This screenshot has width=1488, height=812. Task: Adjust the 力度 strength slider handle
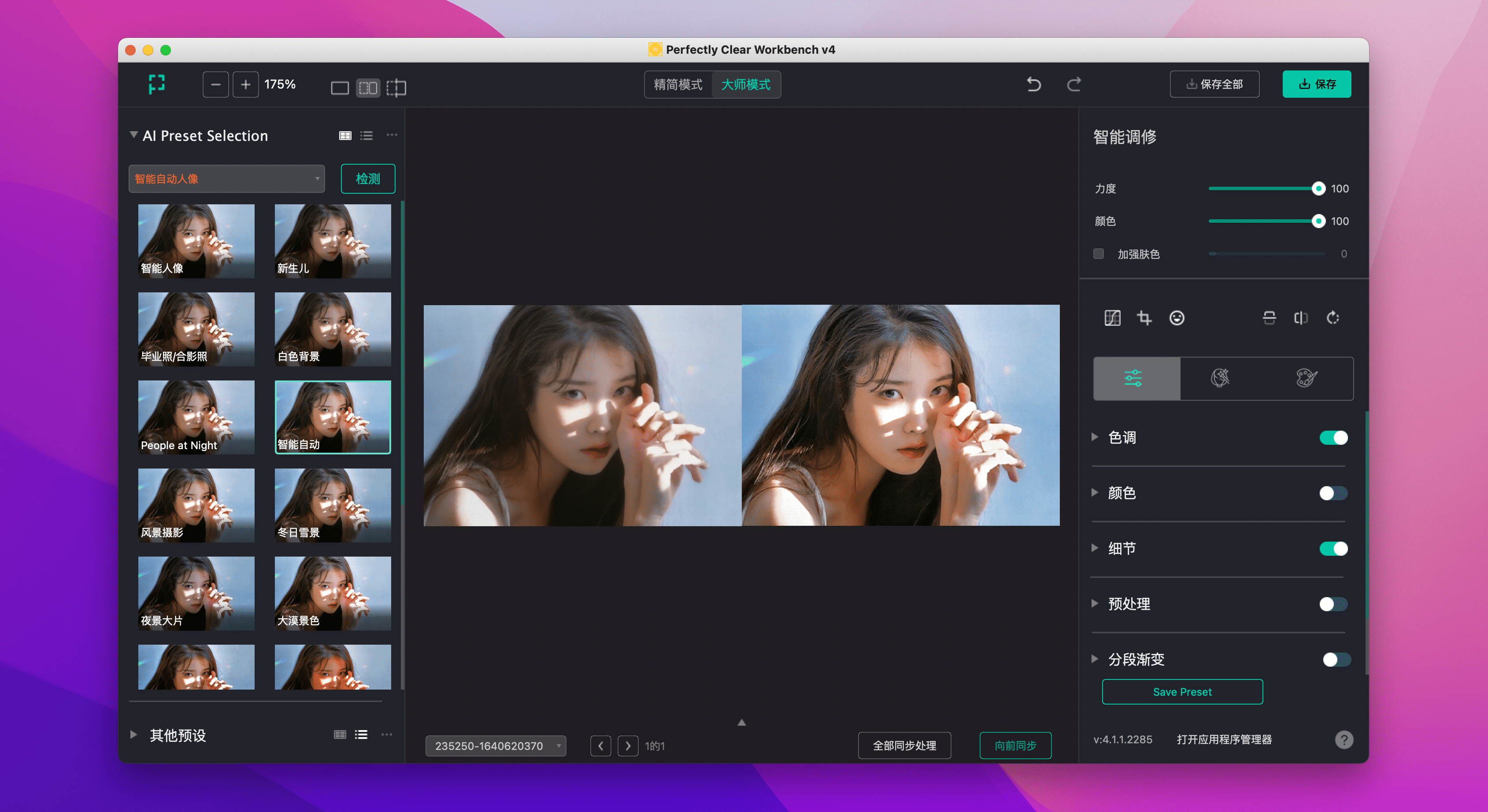[1318, 188]
